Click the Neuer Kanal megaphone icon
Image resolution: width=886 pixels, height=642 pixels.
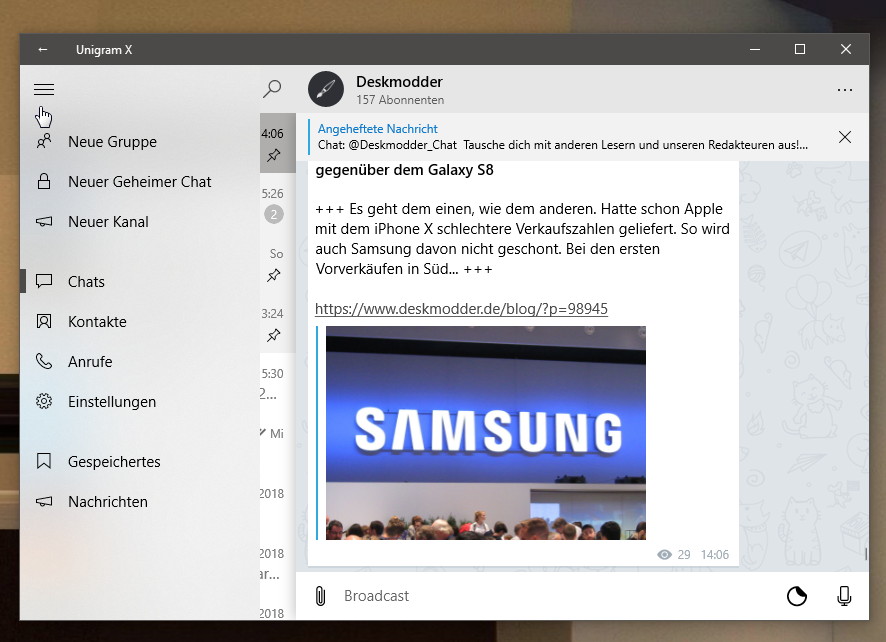click(44, 222)
